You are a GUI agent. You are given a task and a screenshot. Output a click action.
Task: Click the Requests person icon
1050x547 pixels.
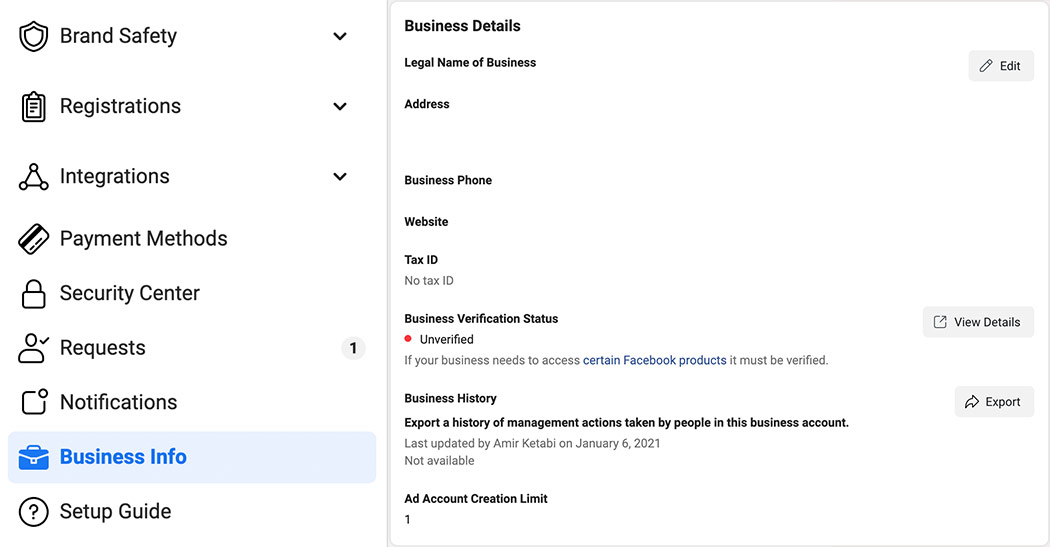[x=33, y=348]
